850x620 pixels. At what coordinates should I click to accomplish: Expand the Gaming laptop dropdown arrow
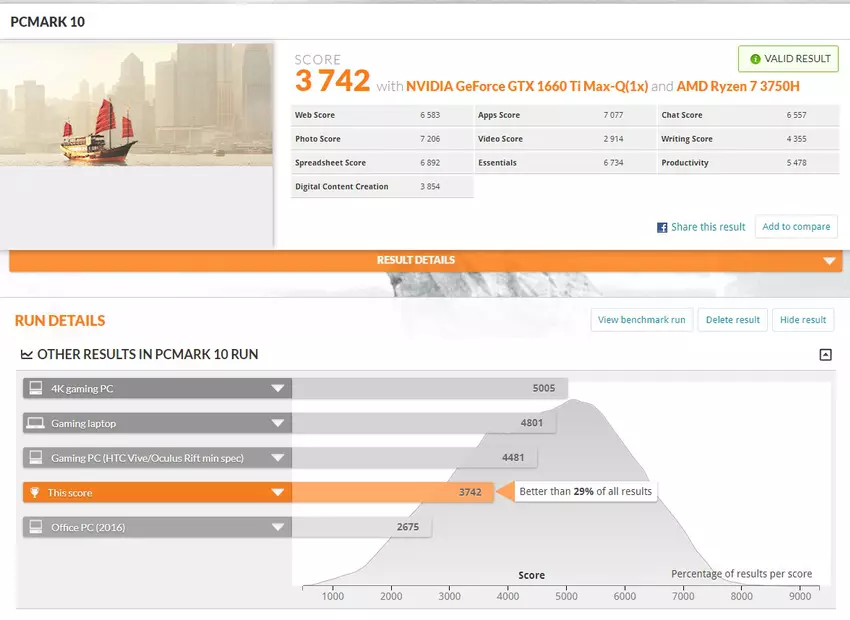[278, 424]
